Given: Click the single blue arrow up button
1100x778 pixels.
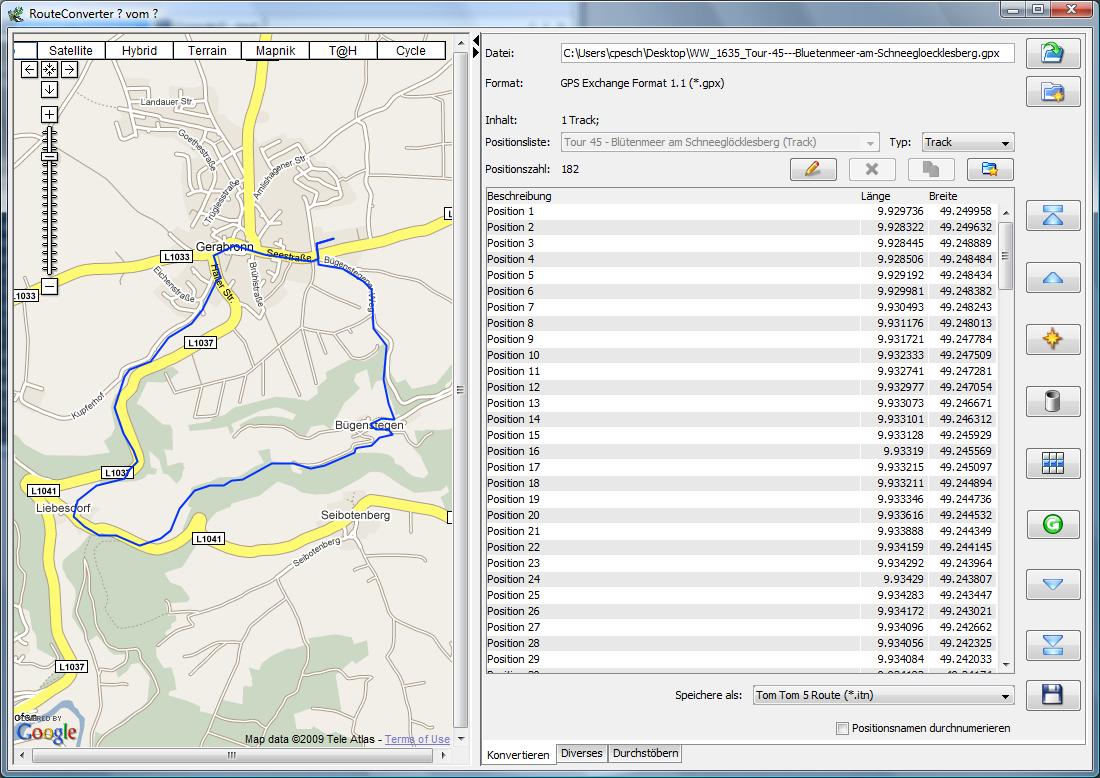Looking at the screenshot, I should [1052, 278].
